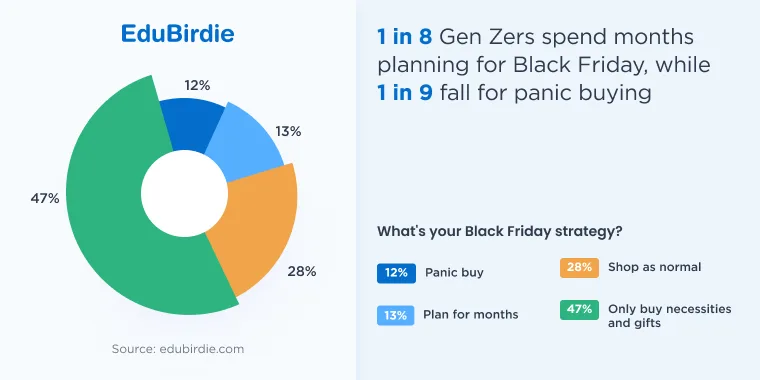Click the Black Friday strategy question heading
The height and width of the screenshot is (380, 760).
pos(500,232)
